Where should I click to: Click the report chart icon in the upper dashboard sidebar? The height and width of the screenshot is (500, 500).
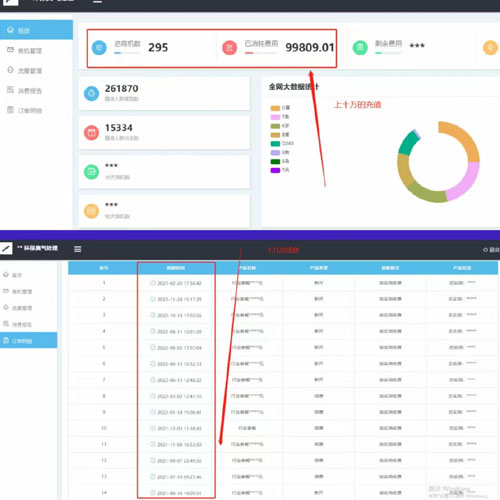pyautogui.click(x=10, y=90)
